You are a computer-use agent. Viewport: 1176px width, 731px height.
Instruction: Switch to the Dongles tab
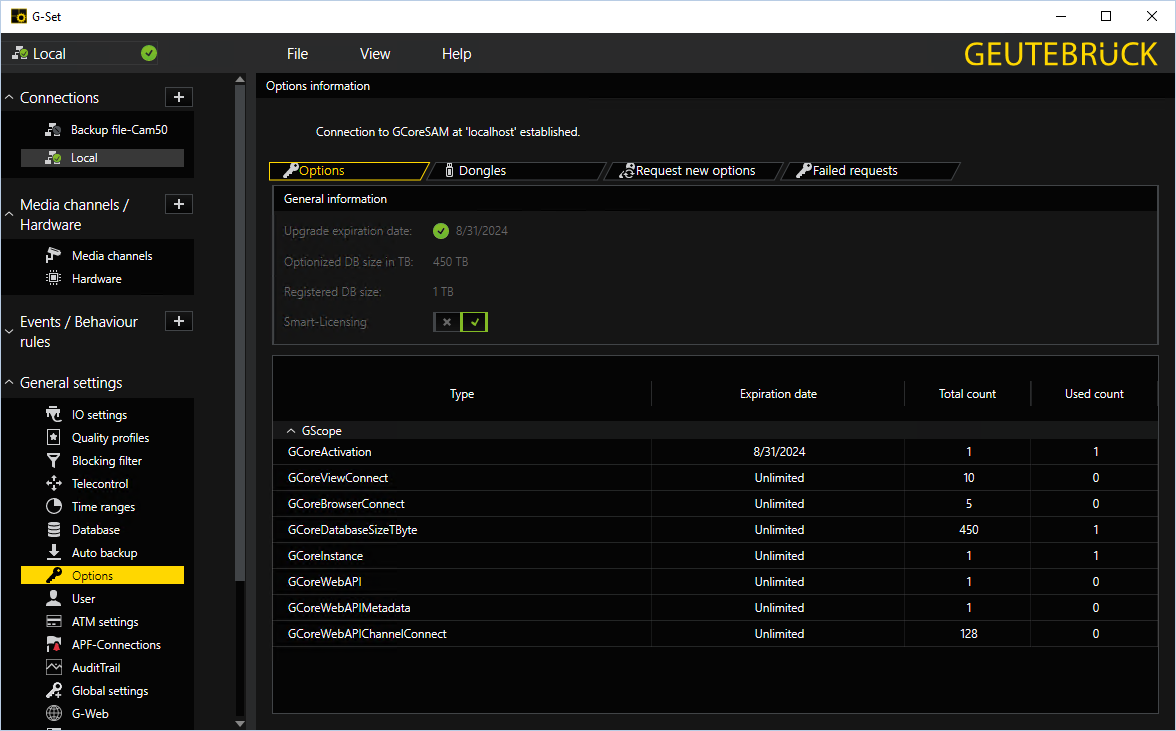(x=481, y=171)
